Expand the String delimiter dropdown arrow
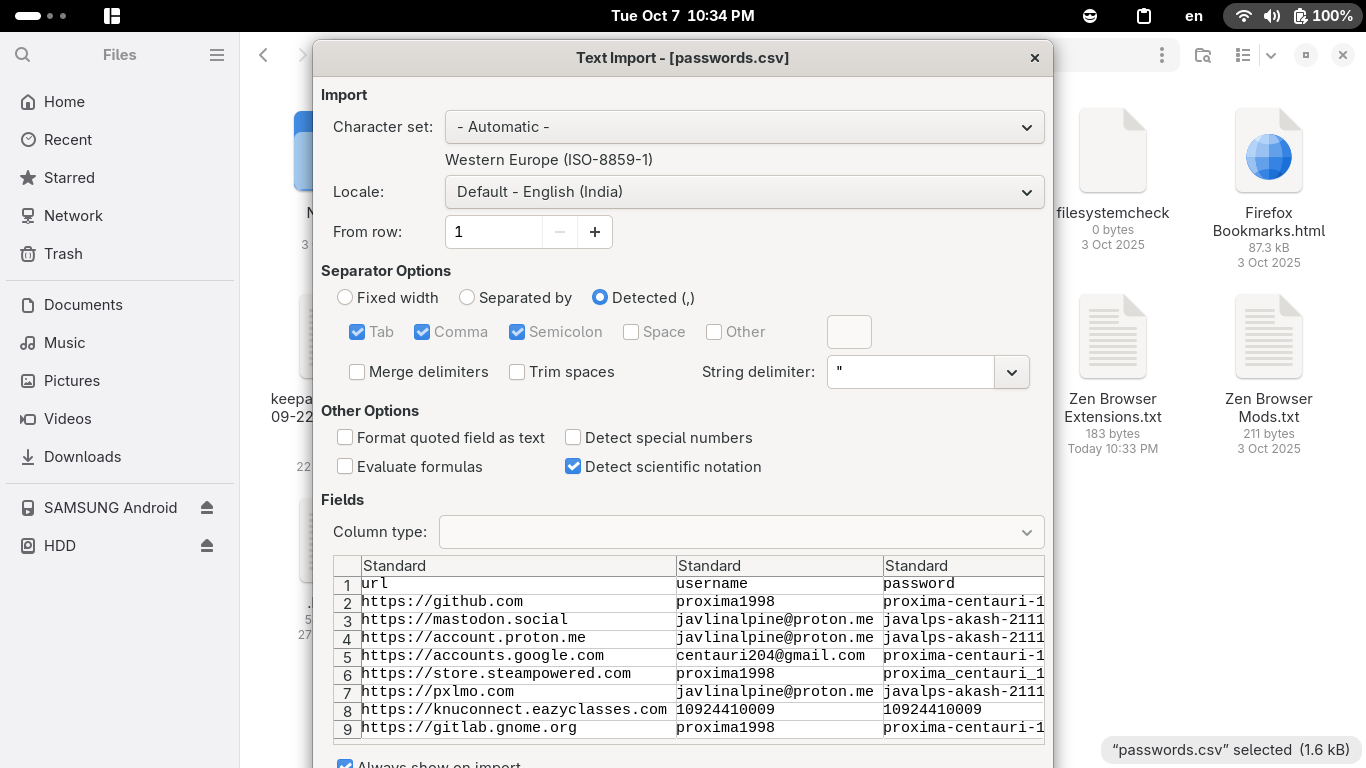The width and height of the screenshot is (1366, 768). (x=1011, y=372)
